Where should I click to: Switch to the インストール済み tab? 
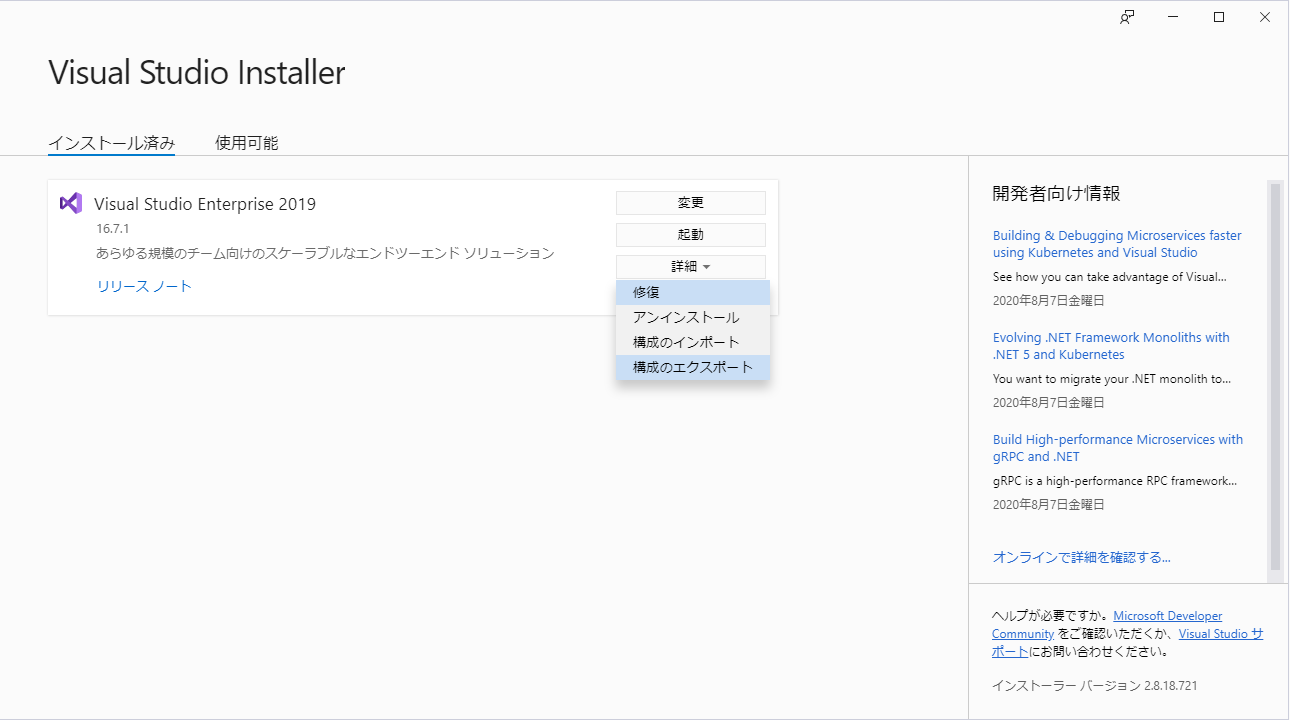(x=112, y=143)
